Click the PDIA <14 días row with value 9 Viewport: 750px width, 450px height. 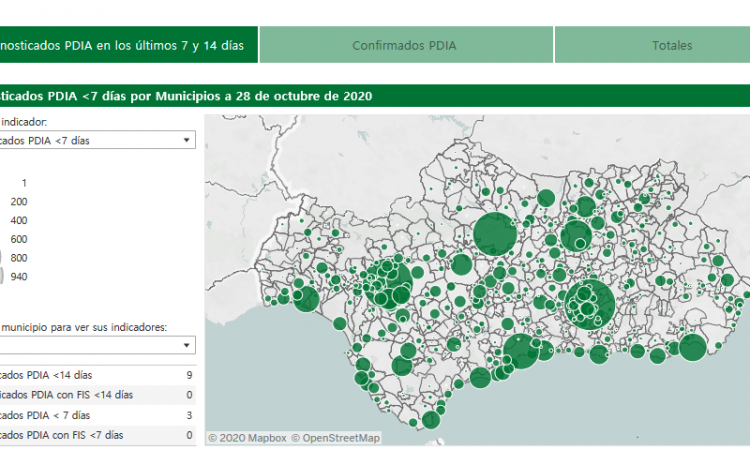(95, 375)
